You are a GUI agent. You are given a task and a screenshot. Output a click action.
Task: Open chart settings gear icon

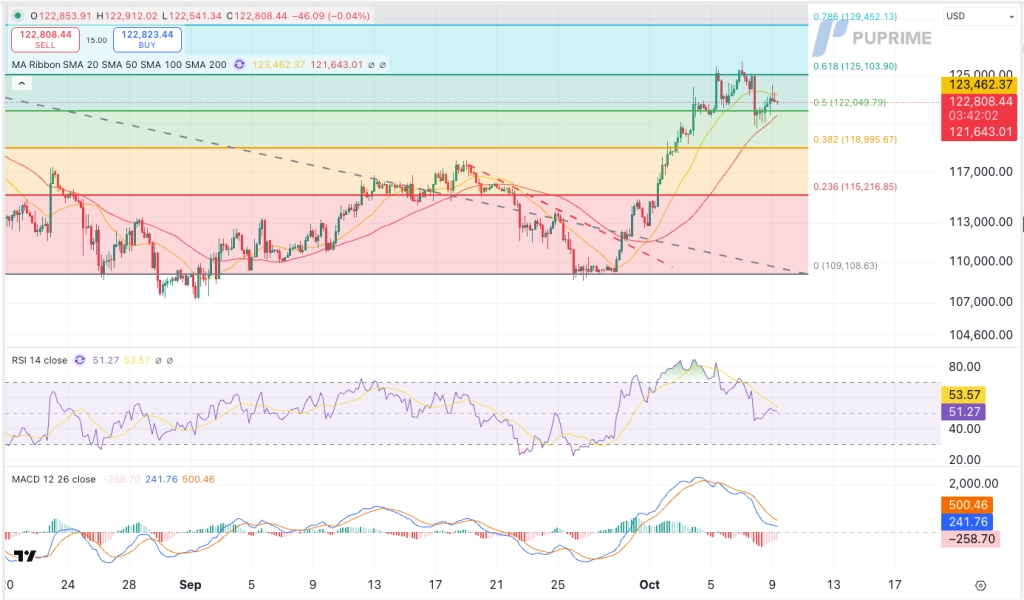point(980,586)
